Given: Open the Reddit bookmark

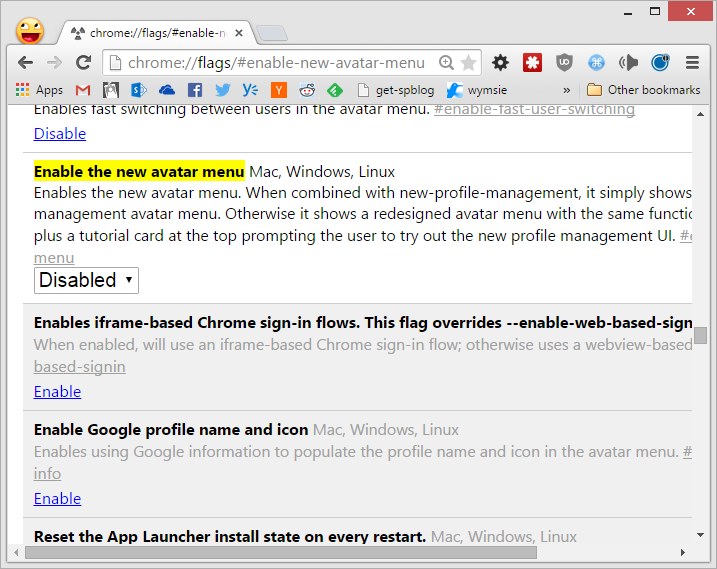Looking at the screenshot, I should 307,90.
